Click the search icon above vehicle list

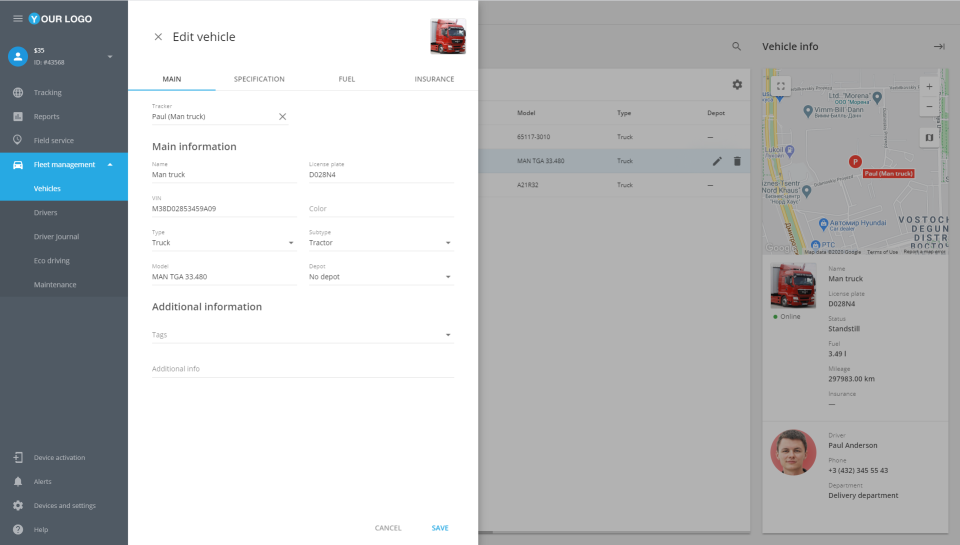[737, 47]
